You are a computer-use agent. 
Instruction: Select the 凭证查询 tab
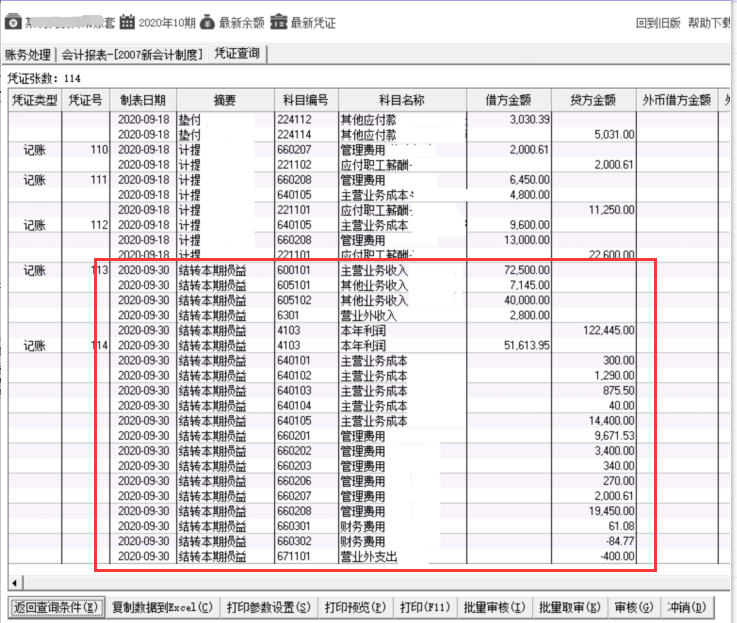237,54
